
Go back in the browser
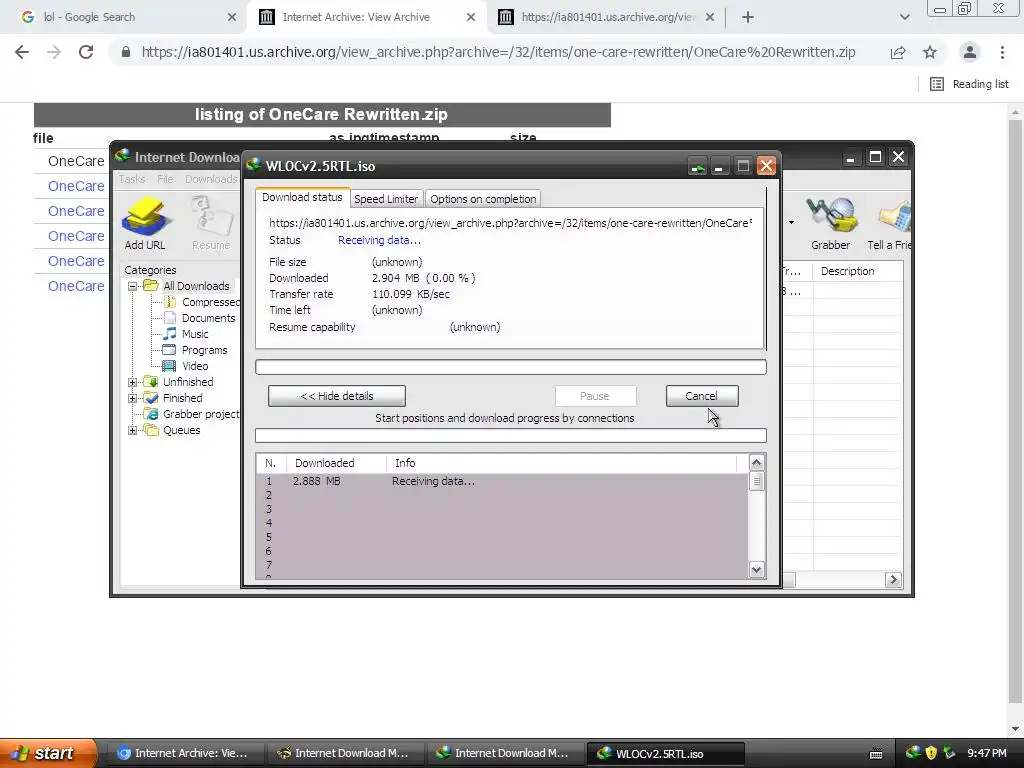(x=22, y=52)
